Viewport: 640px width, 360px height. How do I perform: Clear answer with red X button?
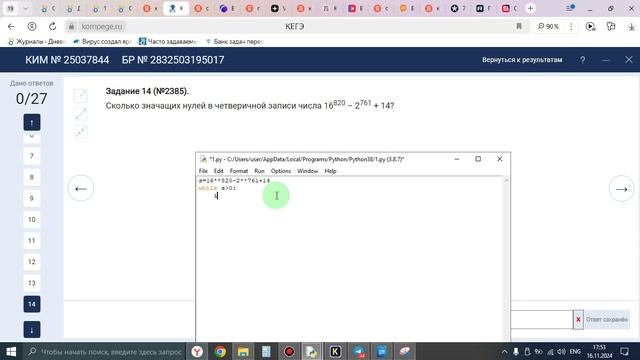(578, 320)
